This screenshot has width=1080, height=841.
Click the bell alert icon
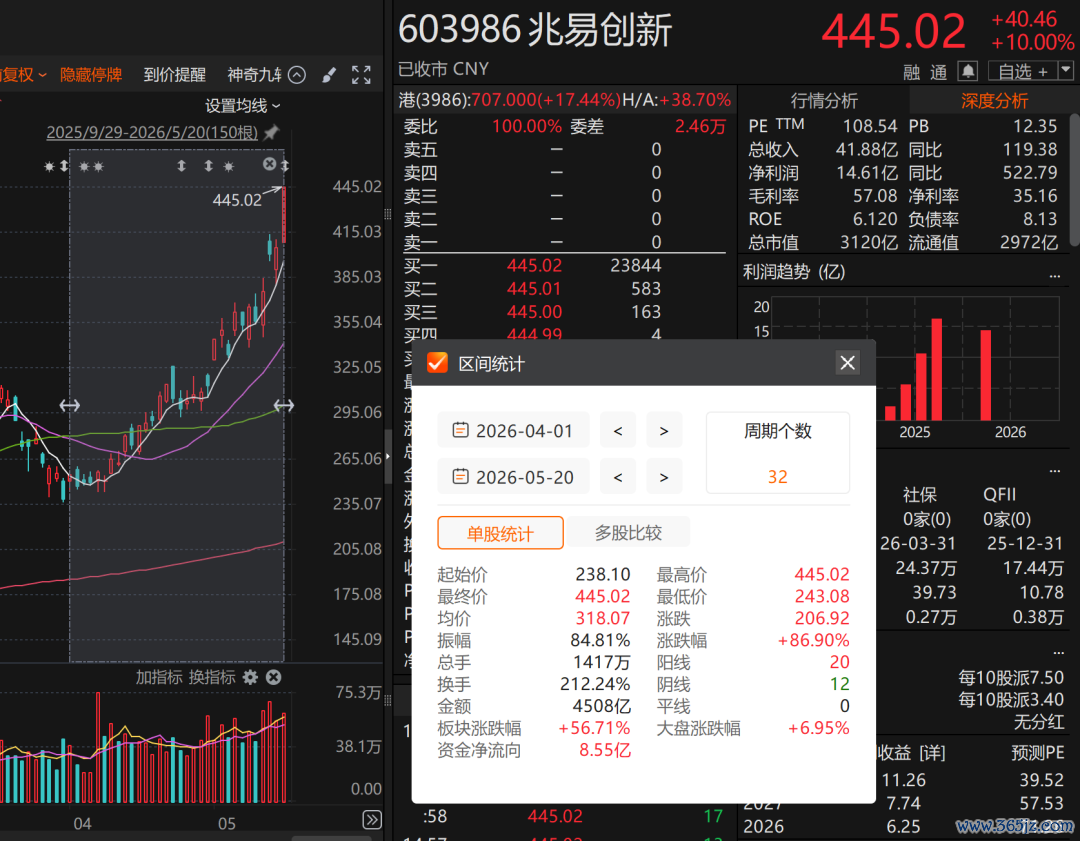coord(968,71)
